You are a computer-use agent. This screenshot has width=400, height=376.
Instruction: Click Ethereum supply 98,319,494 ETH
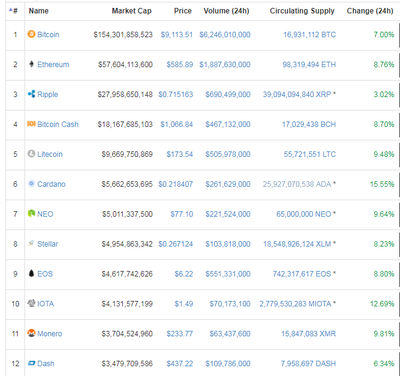tap(309, 64)
